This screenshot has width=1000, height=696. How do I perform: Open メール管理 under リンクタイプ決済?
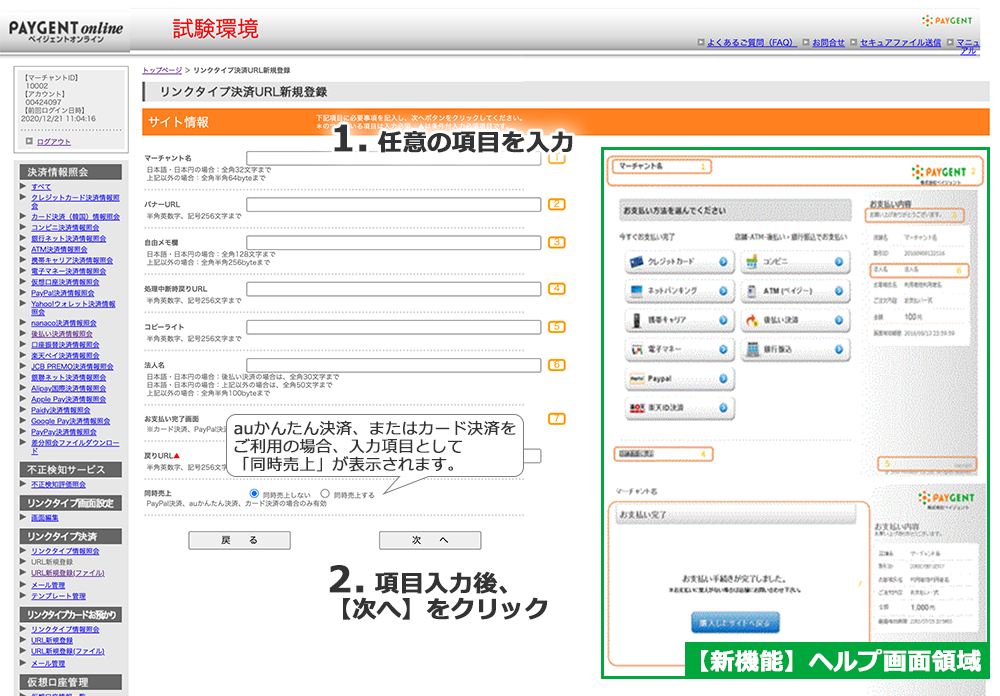click(48, 585)
